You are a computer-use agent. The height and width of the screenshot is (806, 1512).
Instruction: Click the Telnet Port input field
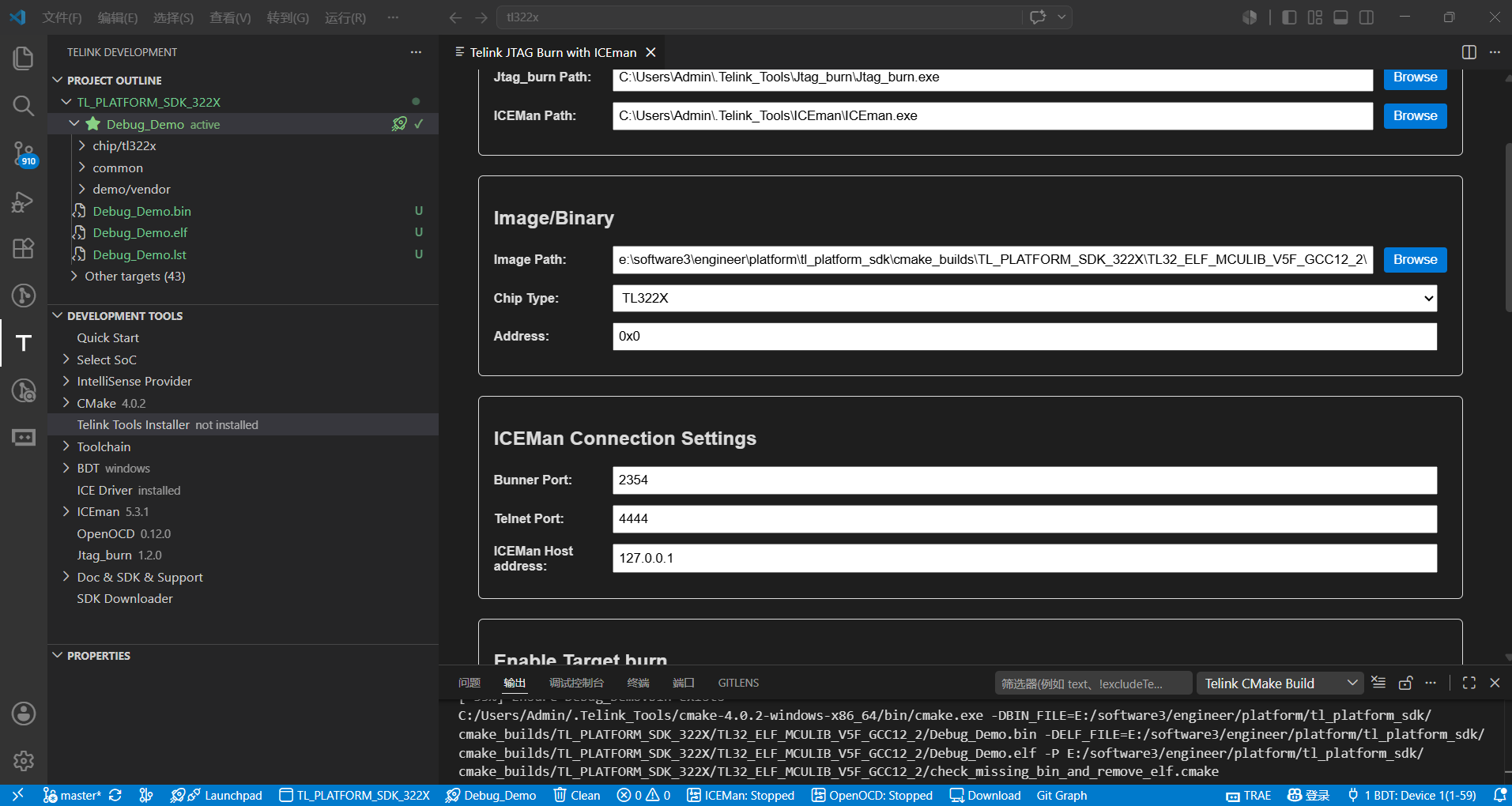click(1024, 519)
